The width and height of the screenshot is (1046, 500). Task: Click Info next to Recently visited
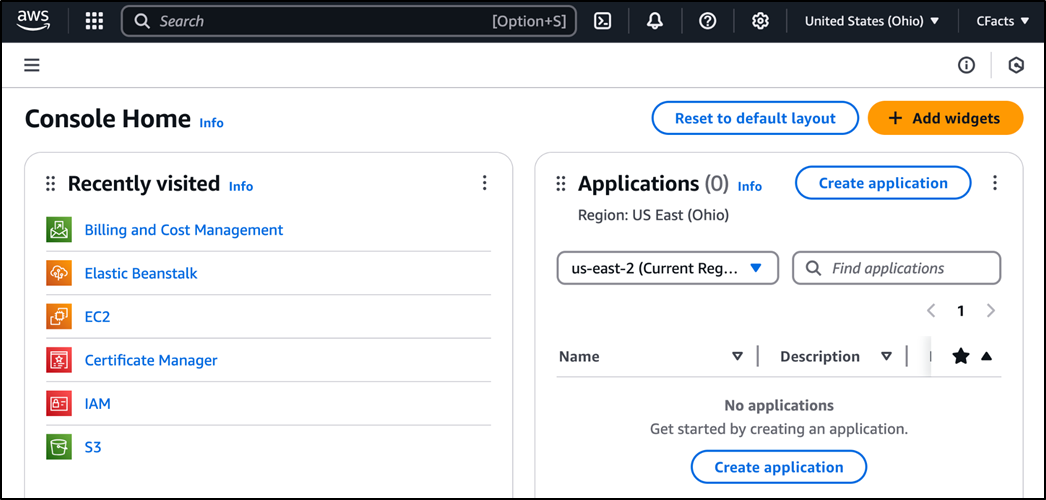click(x=241, y=187)
